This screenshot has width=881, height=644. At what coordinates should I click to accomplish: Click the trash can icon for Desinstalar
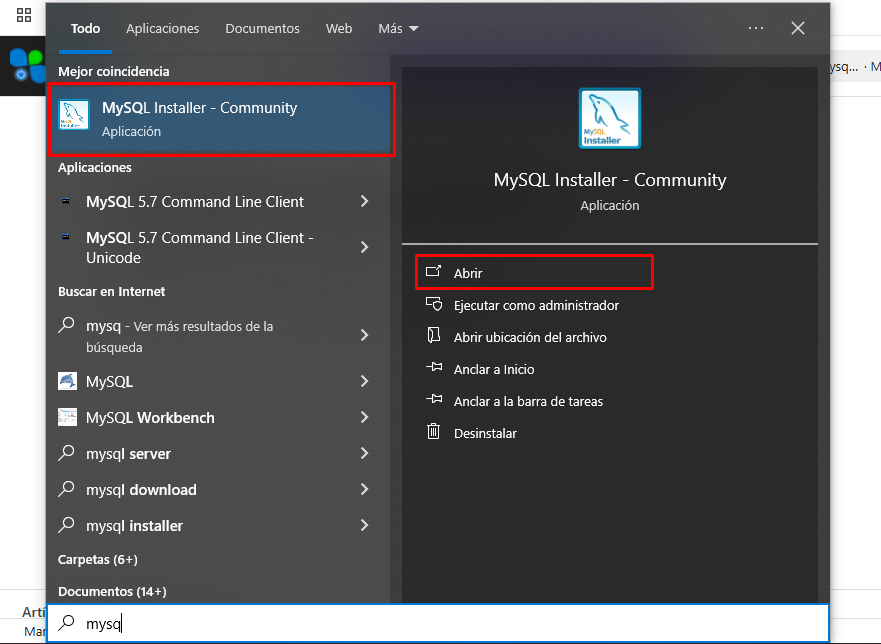pyautogui.click(x=434, y=432)
